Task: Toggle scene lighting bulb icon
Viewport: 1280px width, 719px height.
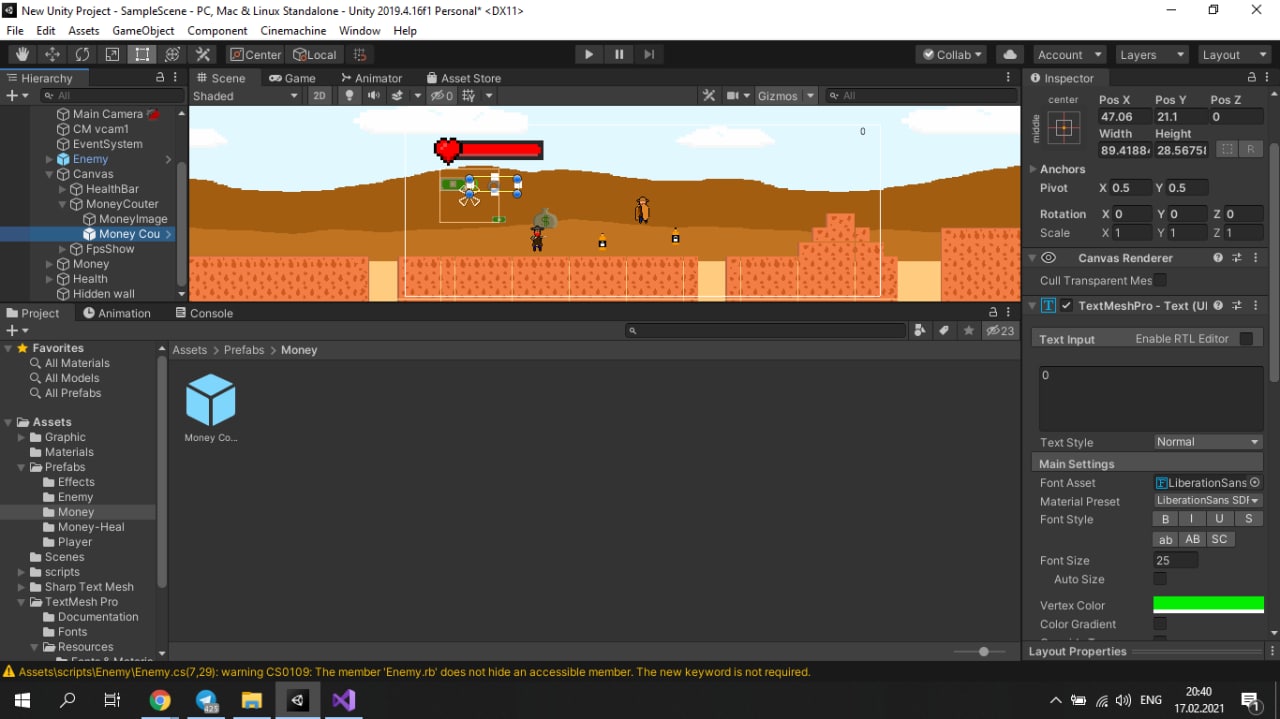Action: pos(349,96)
